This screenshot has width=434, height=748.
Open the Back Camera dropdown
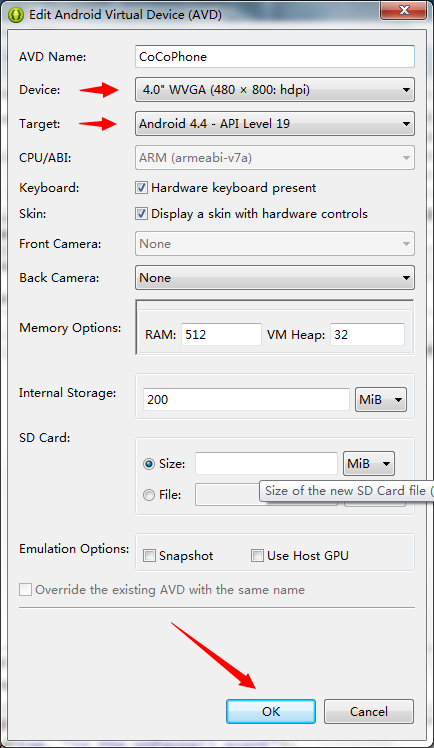coord(275,278)
